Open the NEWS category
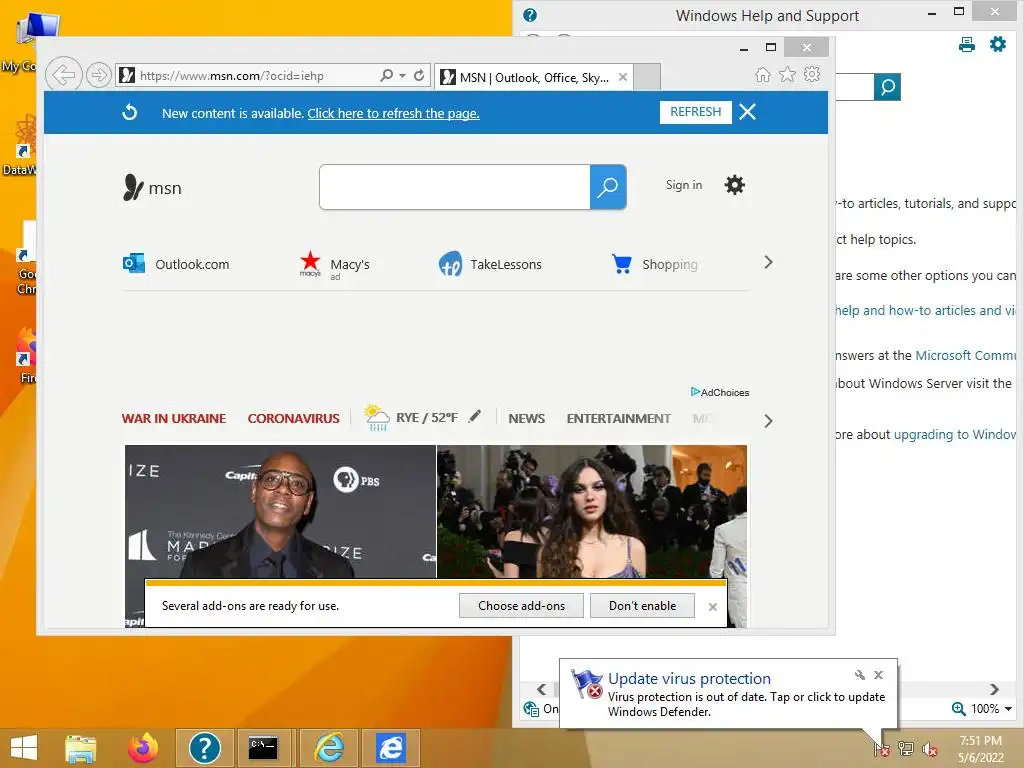The height and width of the screenshot is (768, 1024). coord(526,419)
